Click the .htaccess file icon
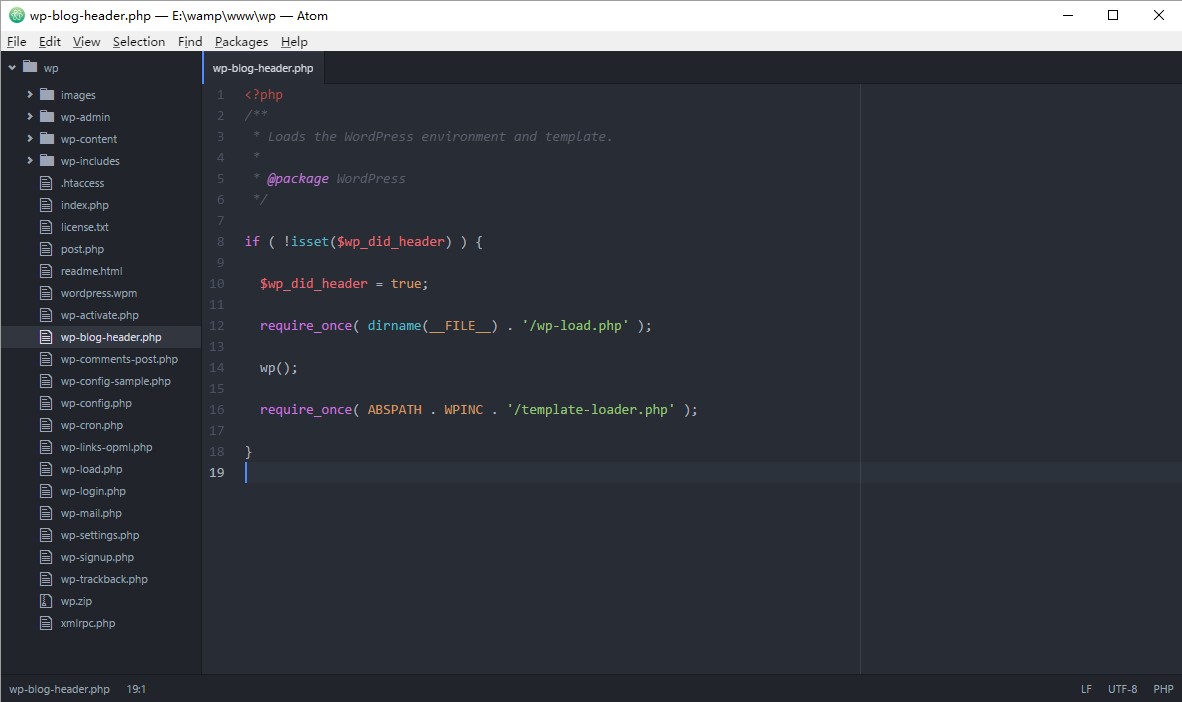Screen dimensions: 1182x702 (45, 183)
